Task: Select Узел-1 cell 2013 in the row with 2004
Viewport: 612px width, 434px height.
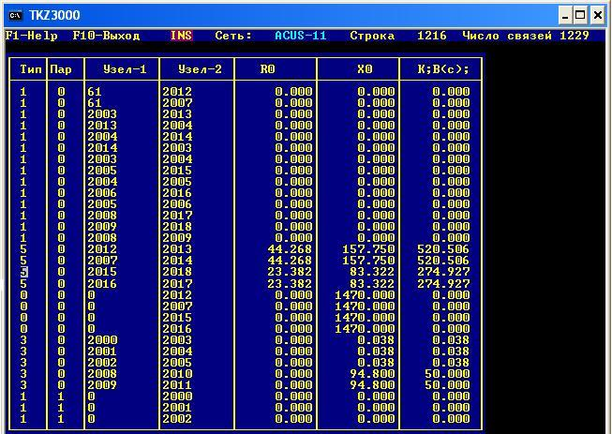Action: (102, 126)
